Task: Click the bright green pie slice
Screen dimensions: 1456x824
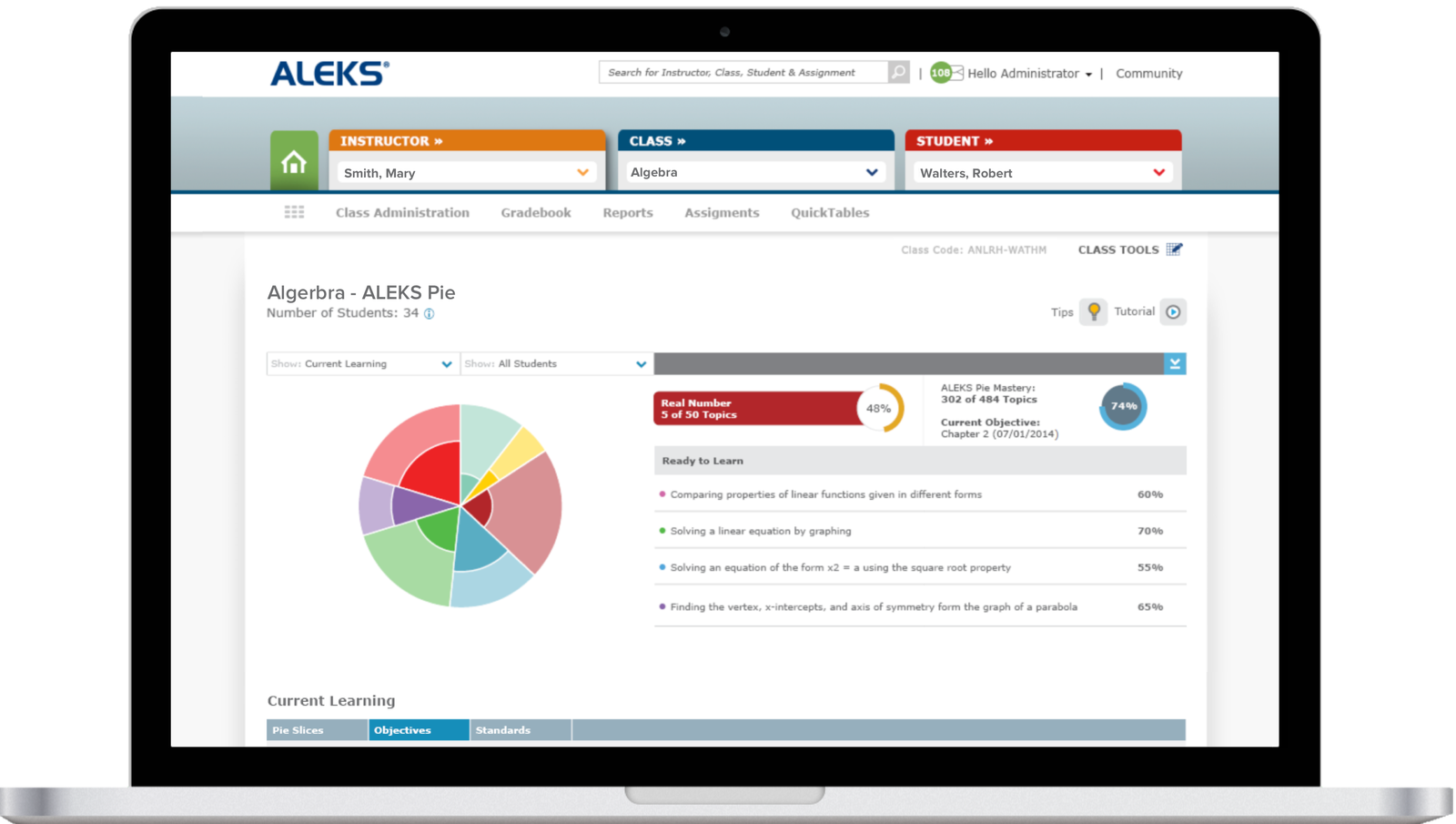Action: (440, 529)
